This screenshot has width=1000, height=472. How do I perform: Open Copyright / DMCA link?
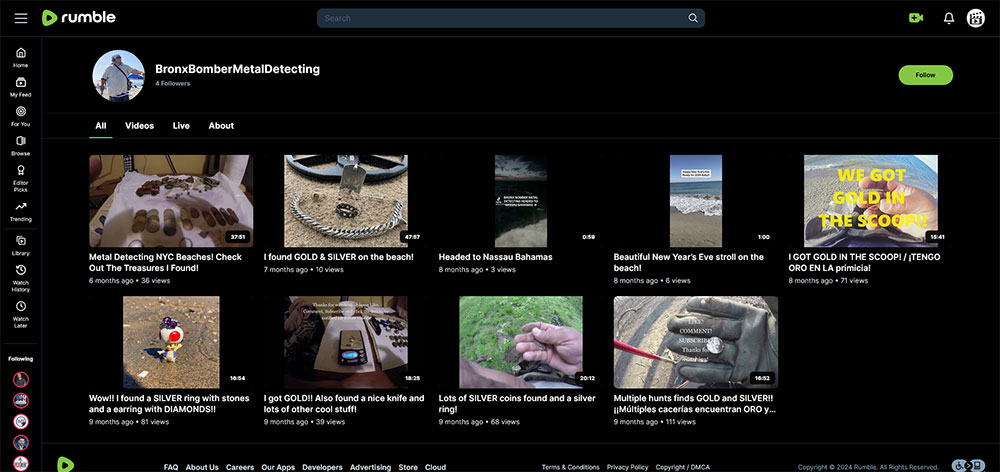point(682,468)
